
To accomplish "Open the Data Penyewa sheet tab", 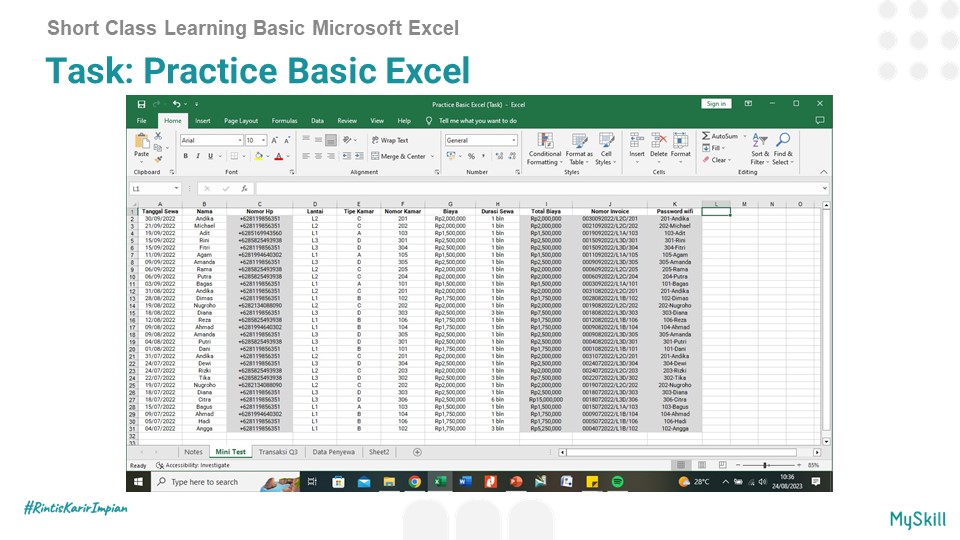I will [x=333, y=452].
